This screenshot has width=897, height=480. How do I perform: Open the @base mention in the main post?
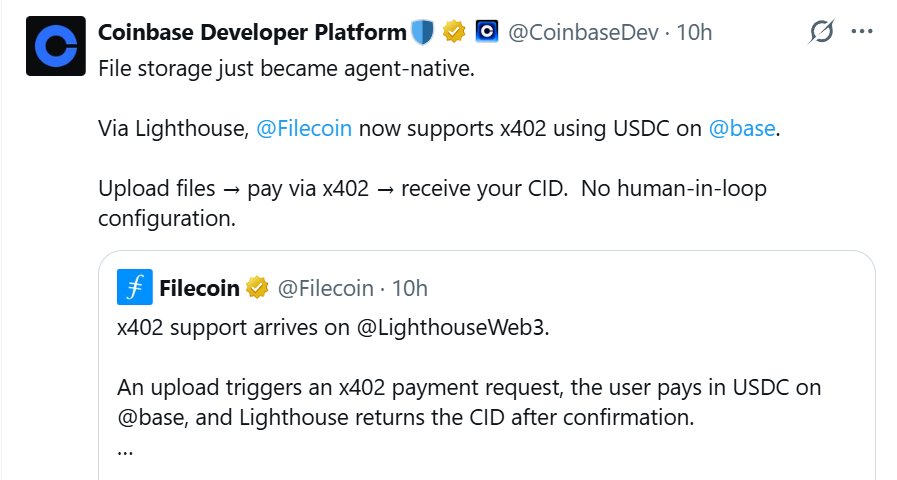click(x=742, y=129)
